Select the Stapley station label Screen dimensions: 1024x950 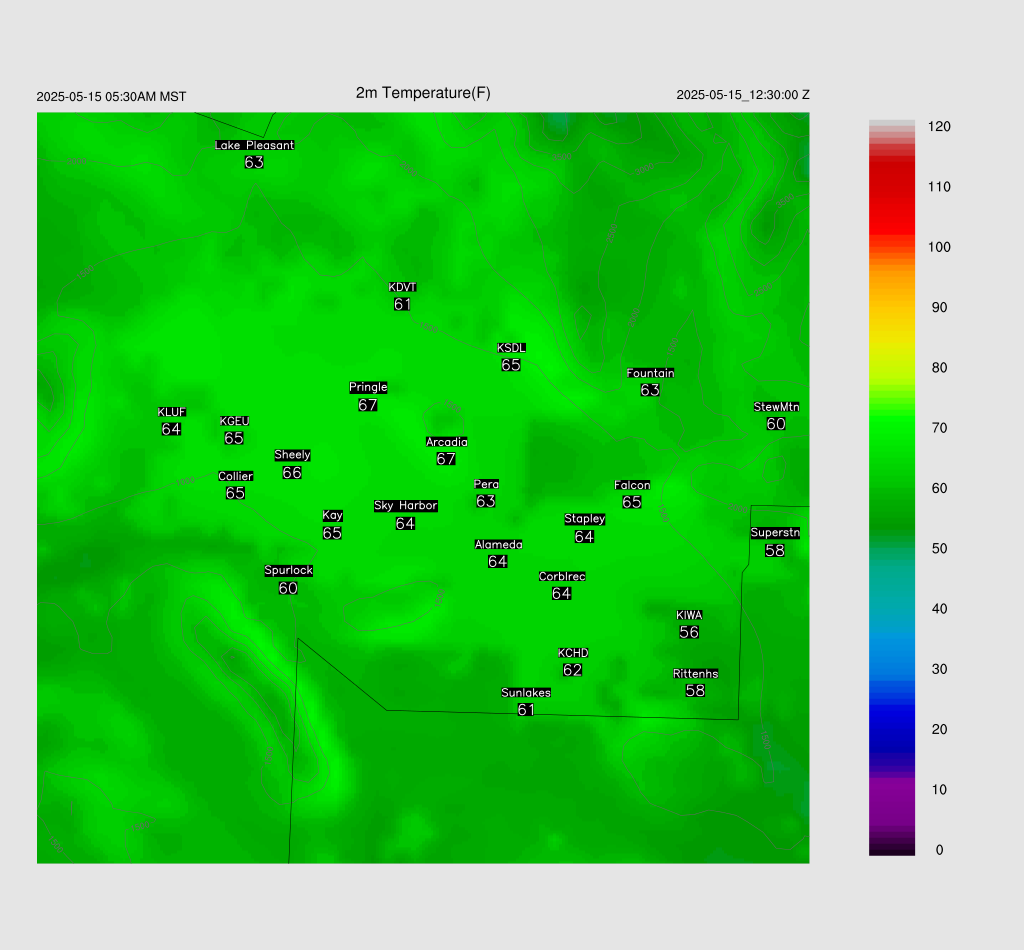pyautogui.click(x=584, y=519)
